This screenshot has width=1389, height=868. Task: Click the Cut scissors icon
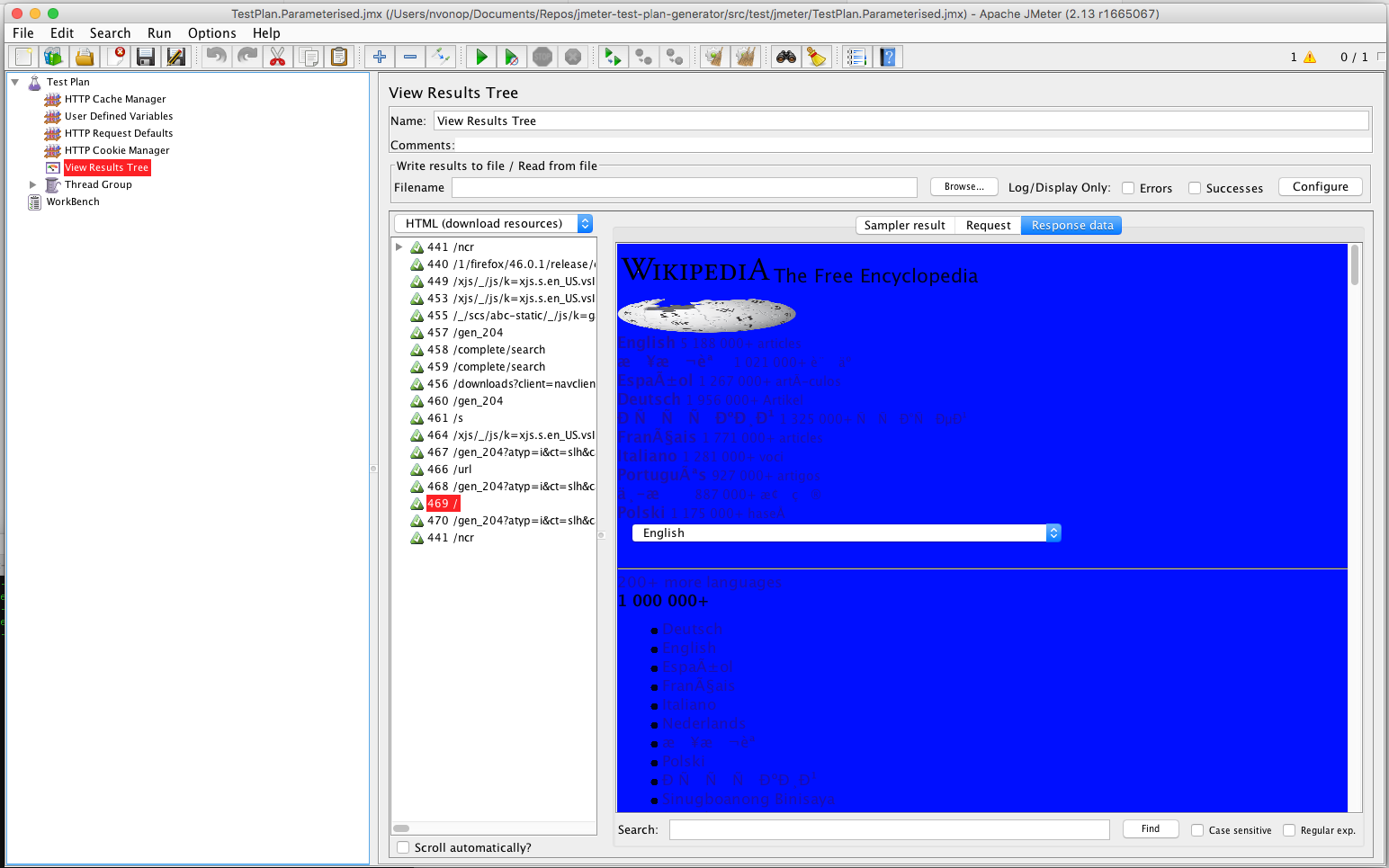click(278, 57)
